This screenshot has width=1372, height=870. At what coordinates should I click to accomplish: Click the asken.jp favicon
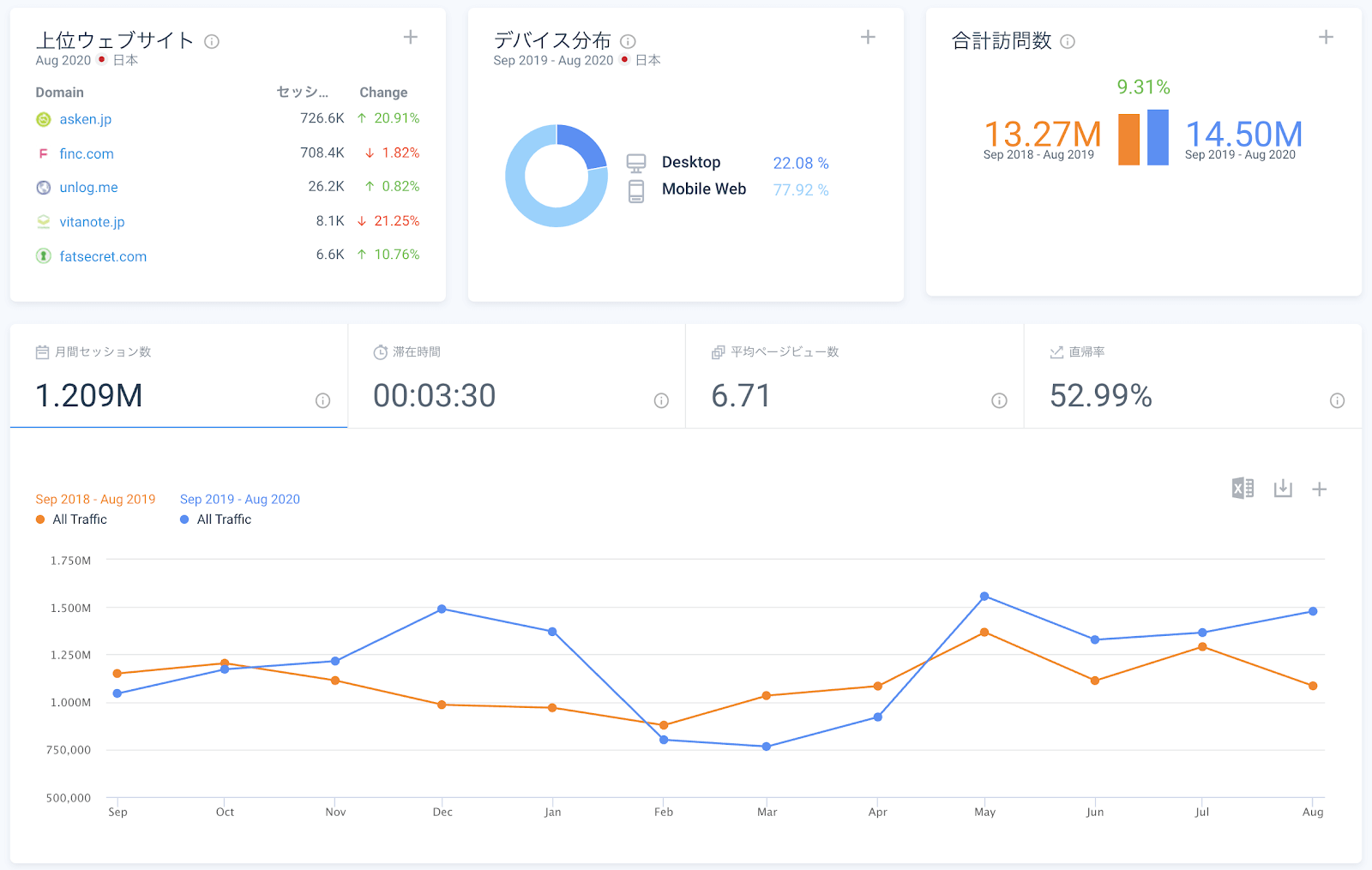[x=44, y=119]
